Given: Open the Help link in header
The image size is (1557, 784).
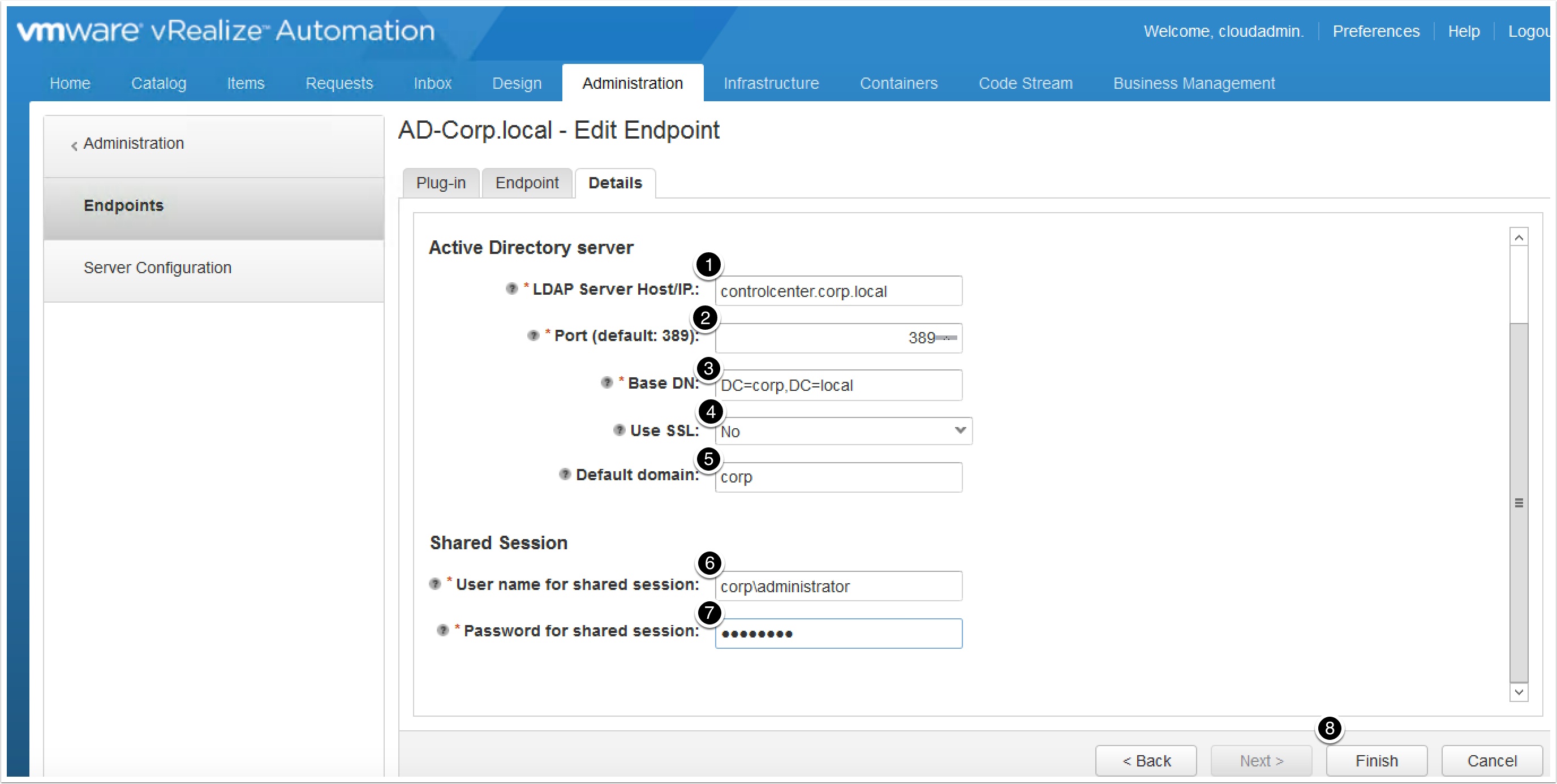Looking at the screenshot, I should (x=1463, y=31).
